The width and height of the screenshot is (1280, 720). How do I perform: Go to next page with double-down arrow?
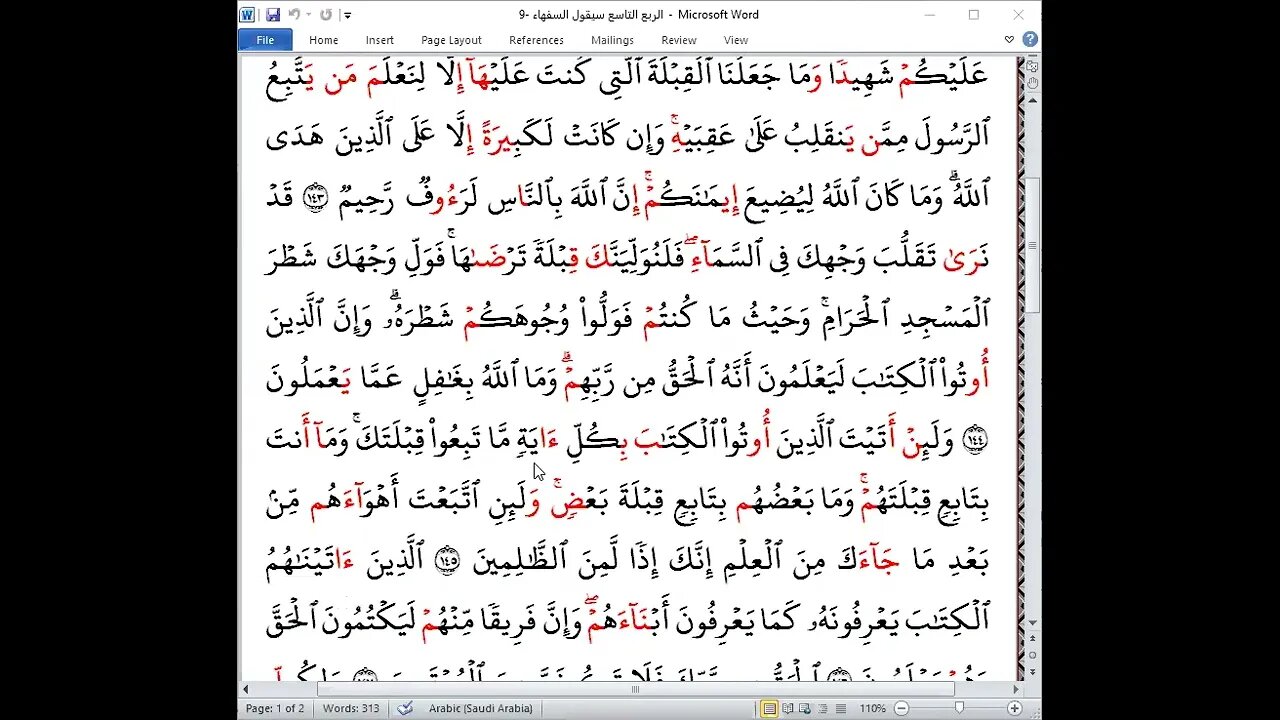click(1032, 673)
